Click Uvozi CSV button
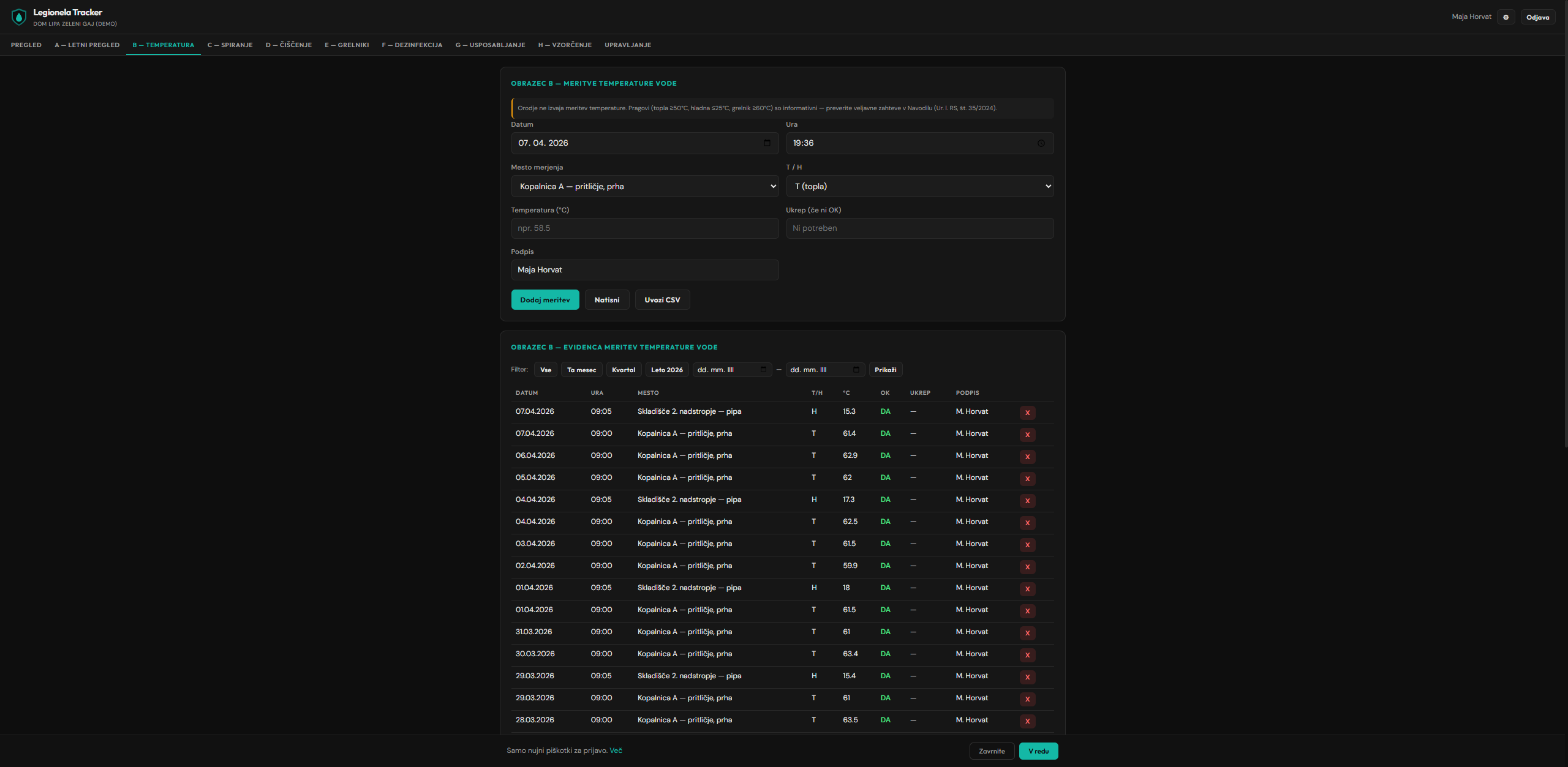The image size is (1568, 767). (662, 300)
